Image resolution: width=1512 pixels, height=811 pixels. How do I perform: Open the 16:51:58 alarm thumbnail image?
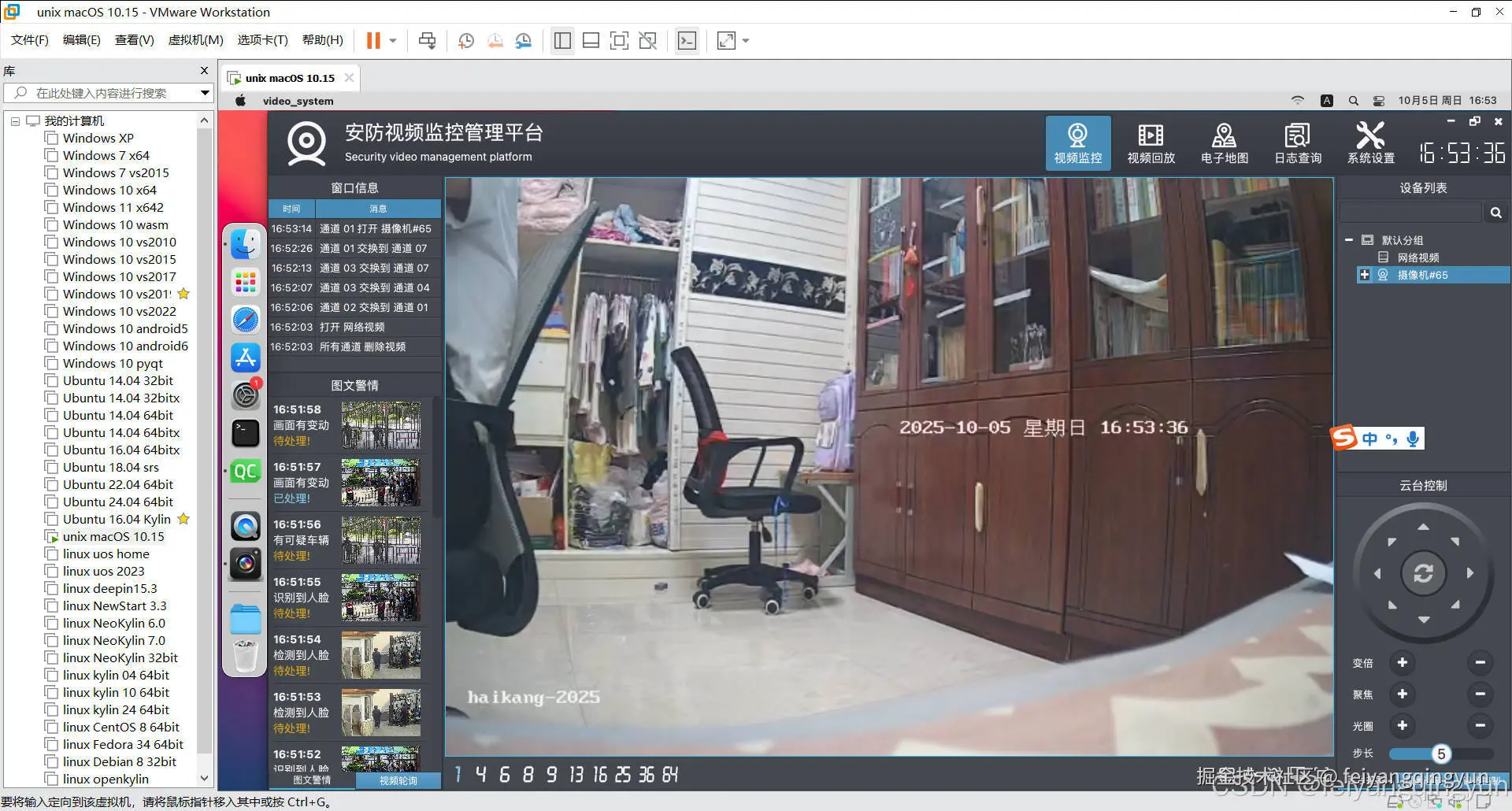pos(381,425)
